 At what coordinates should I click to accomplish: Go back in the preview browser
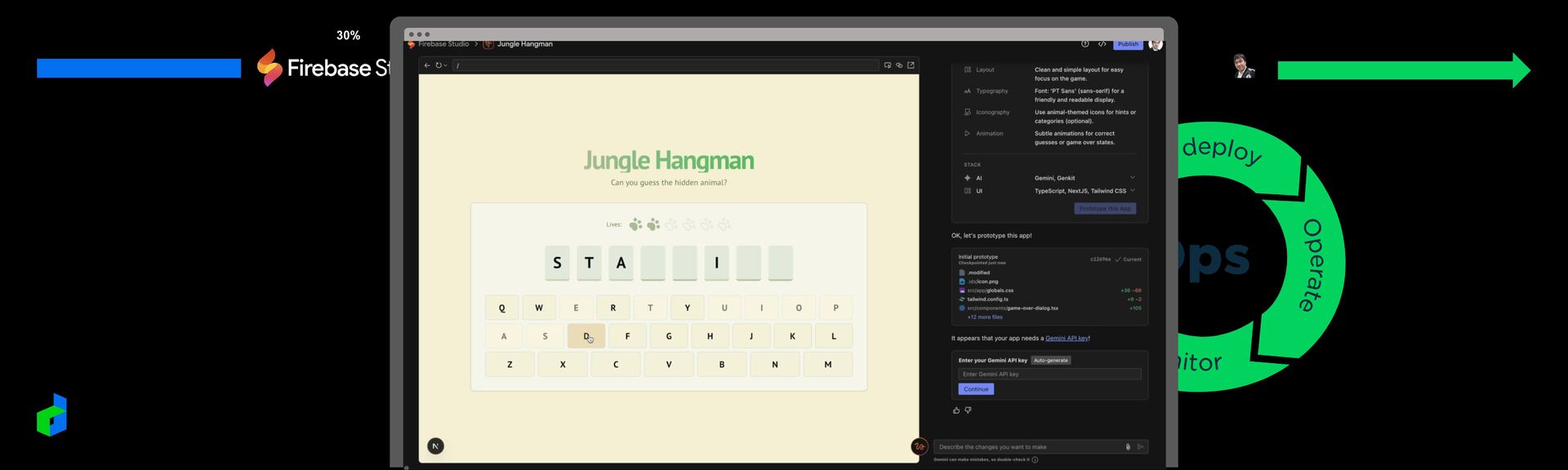pyautogui.click(x=427, y=65)
